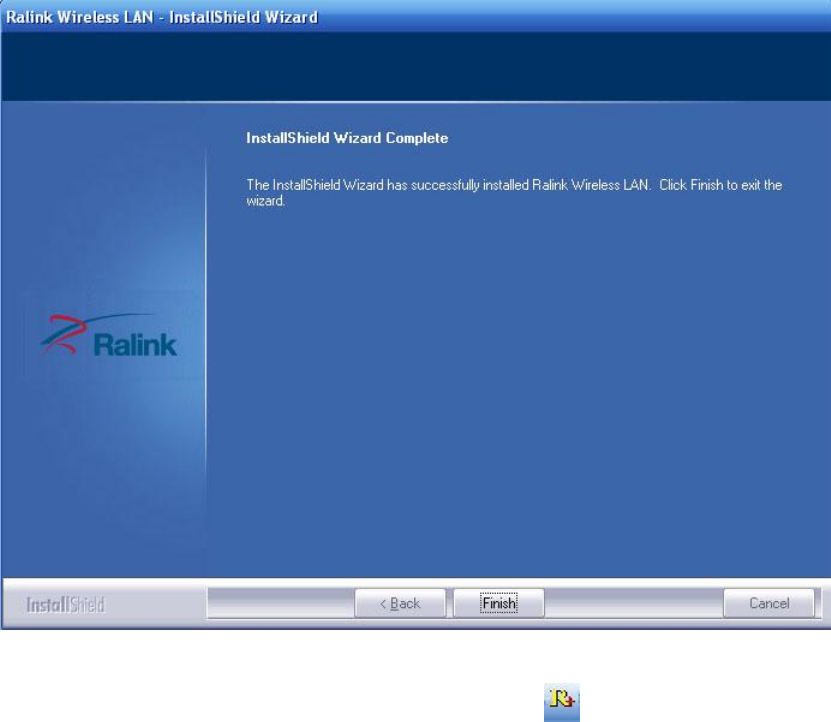Go back with the Back button

point(400,603)
